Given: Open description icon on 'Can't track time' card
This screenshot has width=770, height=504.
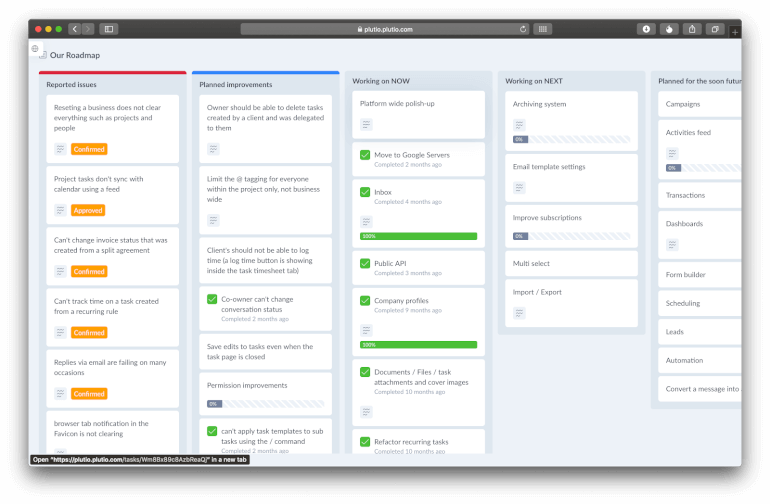Looking at the screenshot, I should [60, 333].
